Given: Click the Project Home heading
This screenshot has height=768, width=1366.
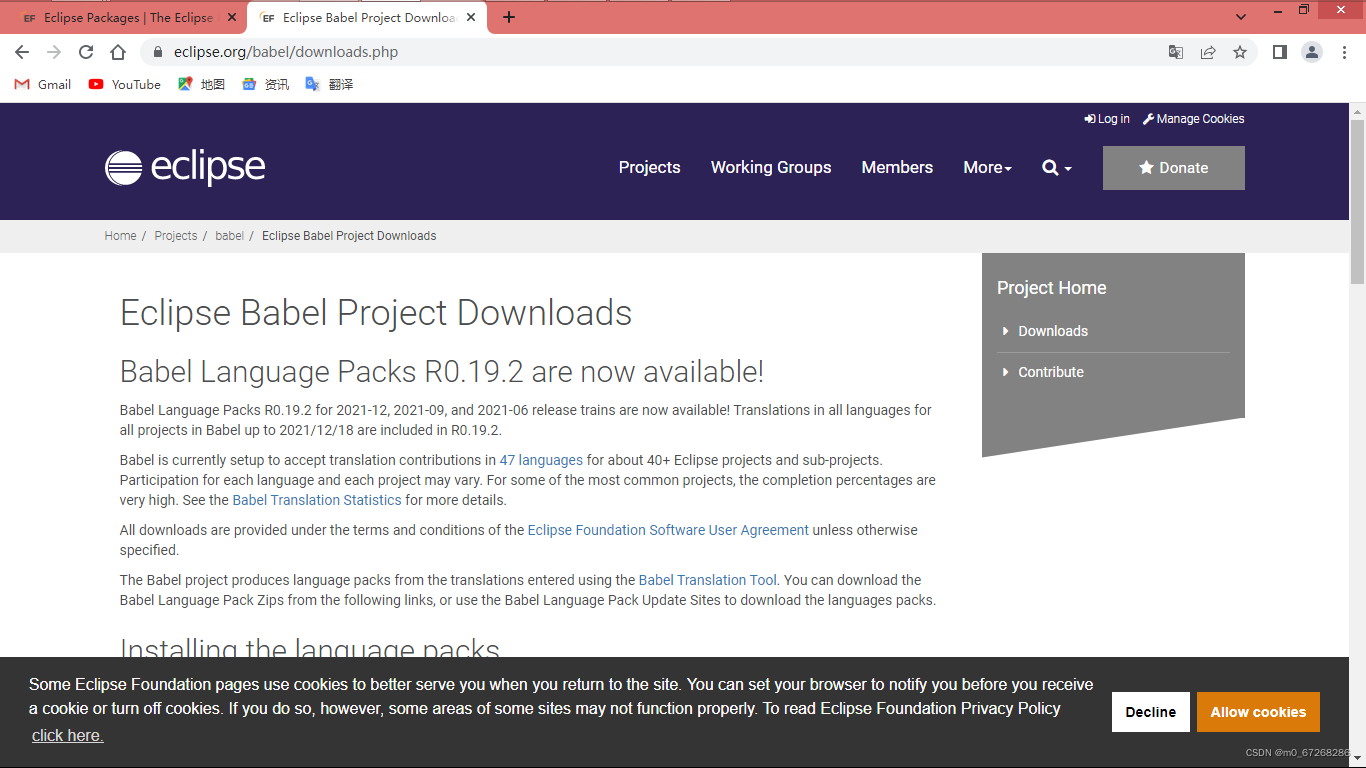Looking at the screenshot, I should click(1052, 288).
